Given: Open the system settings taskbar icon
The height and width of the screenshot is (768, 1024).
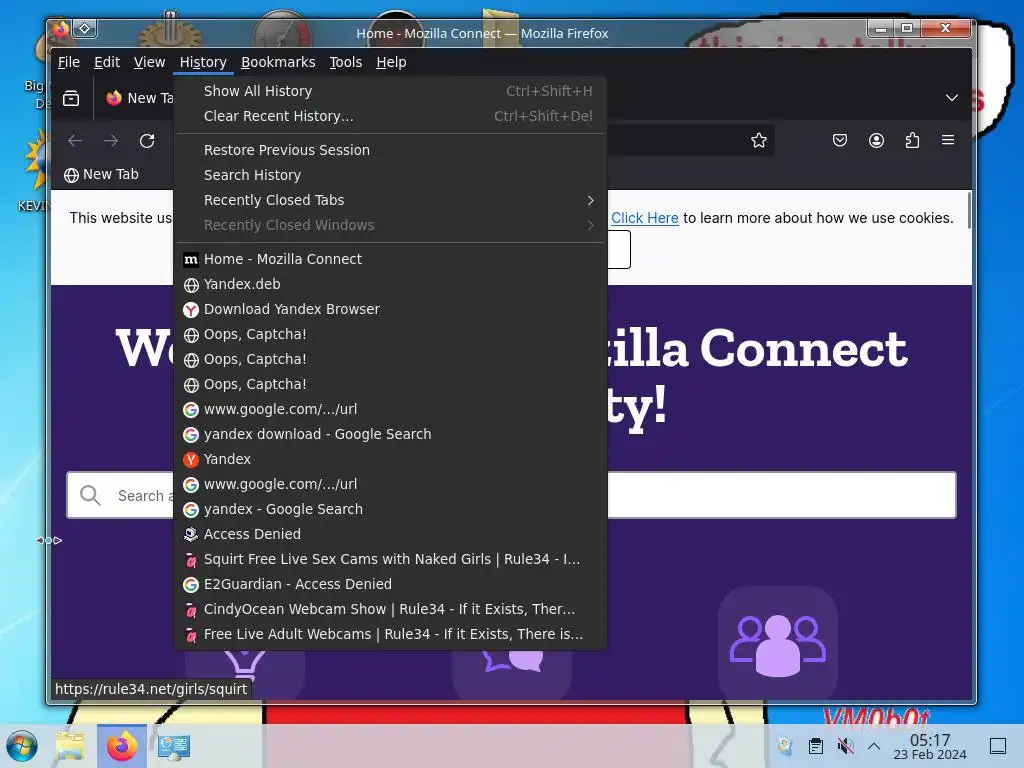Looking at the screenshot, I should tap(174, 746).
